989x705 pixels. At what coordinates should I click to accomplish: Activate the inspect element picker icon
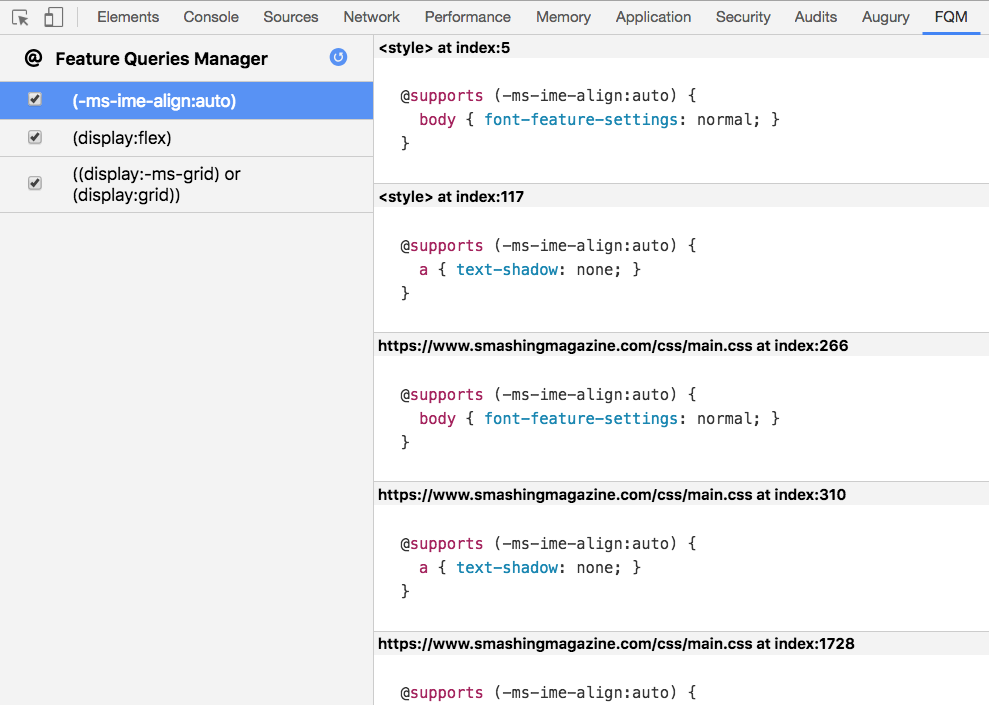(20, 18)
